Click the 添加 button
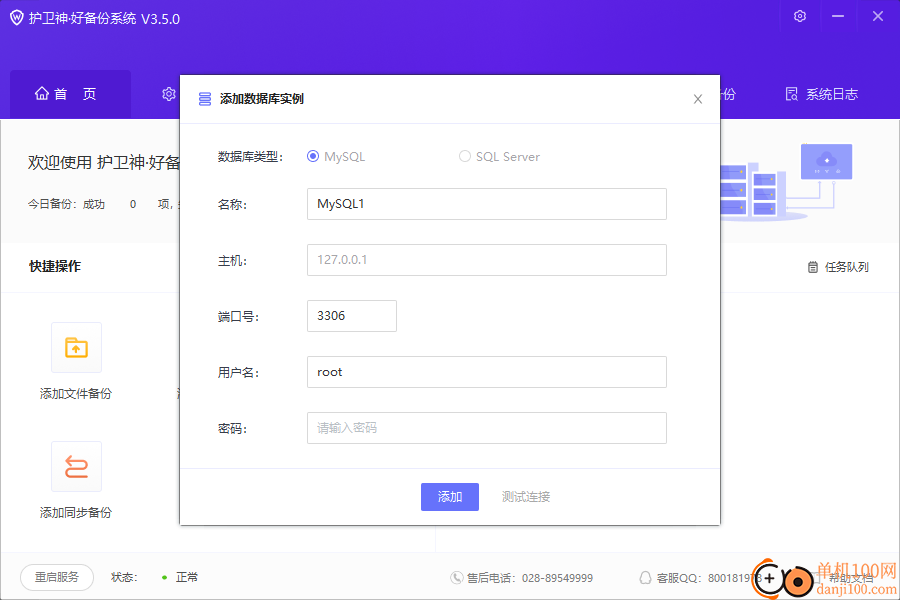900x600 pixels. pyautogui.click(x=449, y=497)
